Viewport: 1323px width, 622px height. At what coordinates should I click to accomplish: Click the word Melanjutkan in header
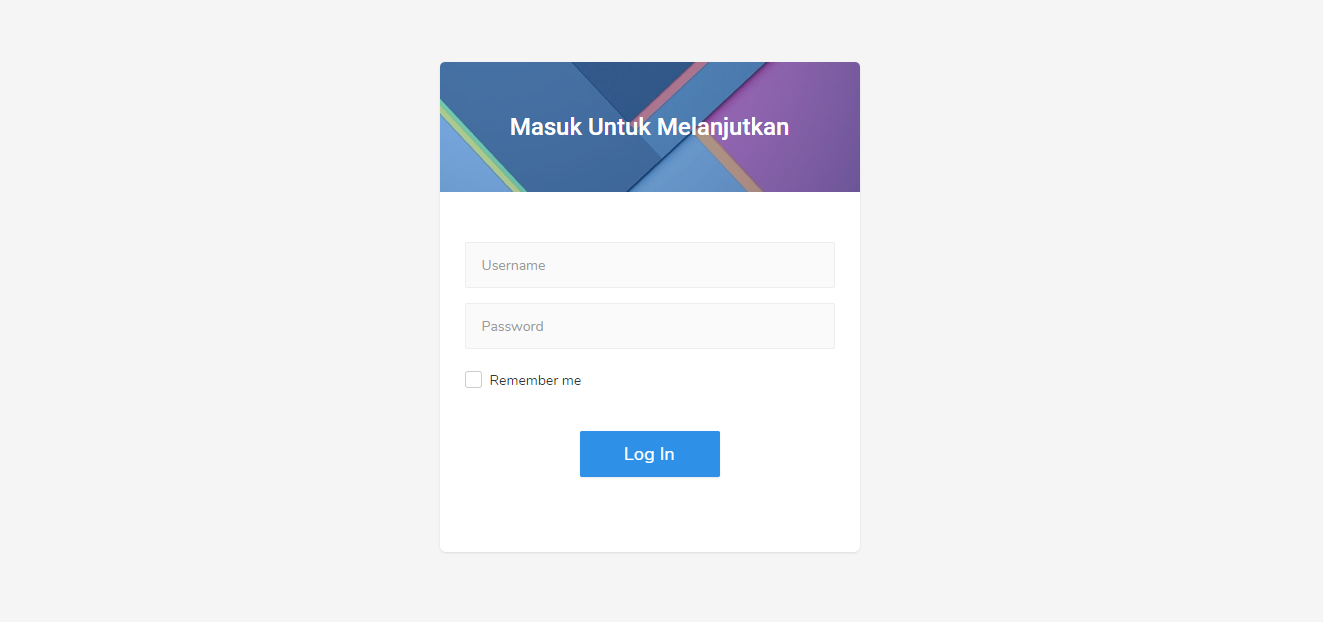click(723, 127)
